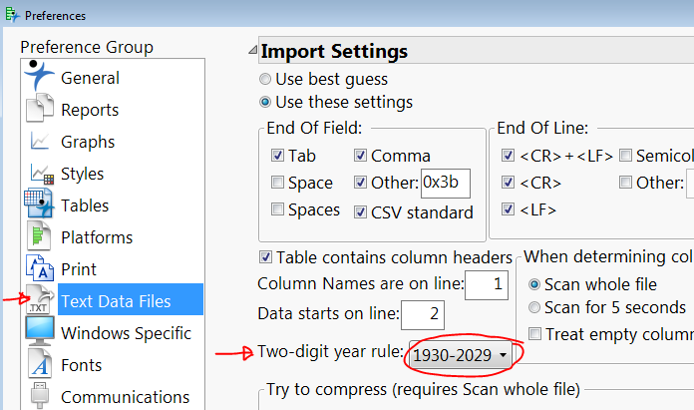Choose Scan for 5 seconds option
This screenshot has height=410, width=694.
click(x=535, y=308)
